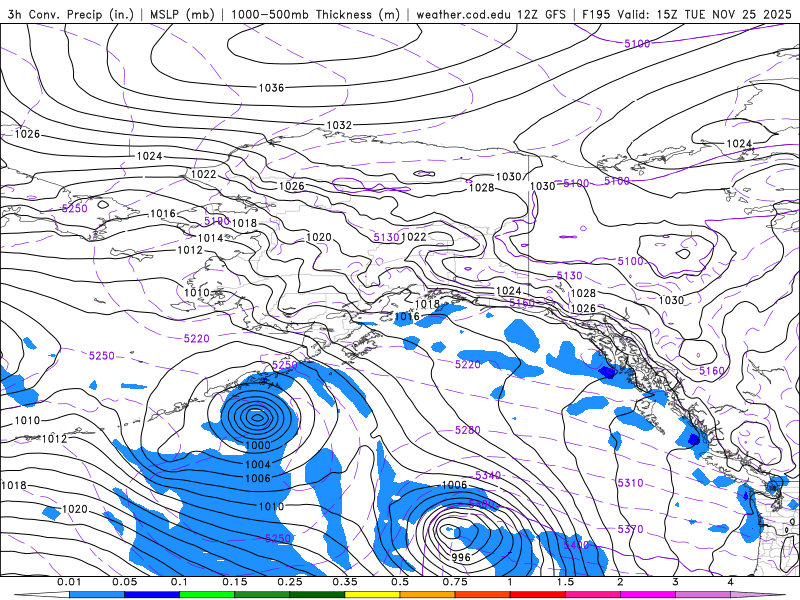Click the 5280 thickness label

(x=467, y=430)
